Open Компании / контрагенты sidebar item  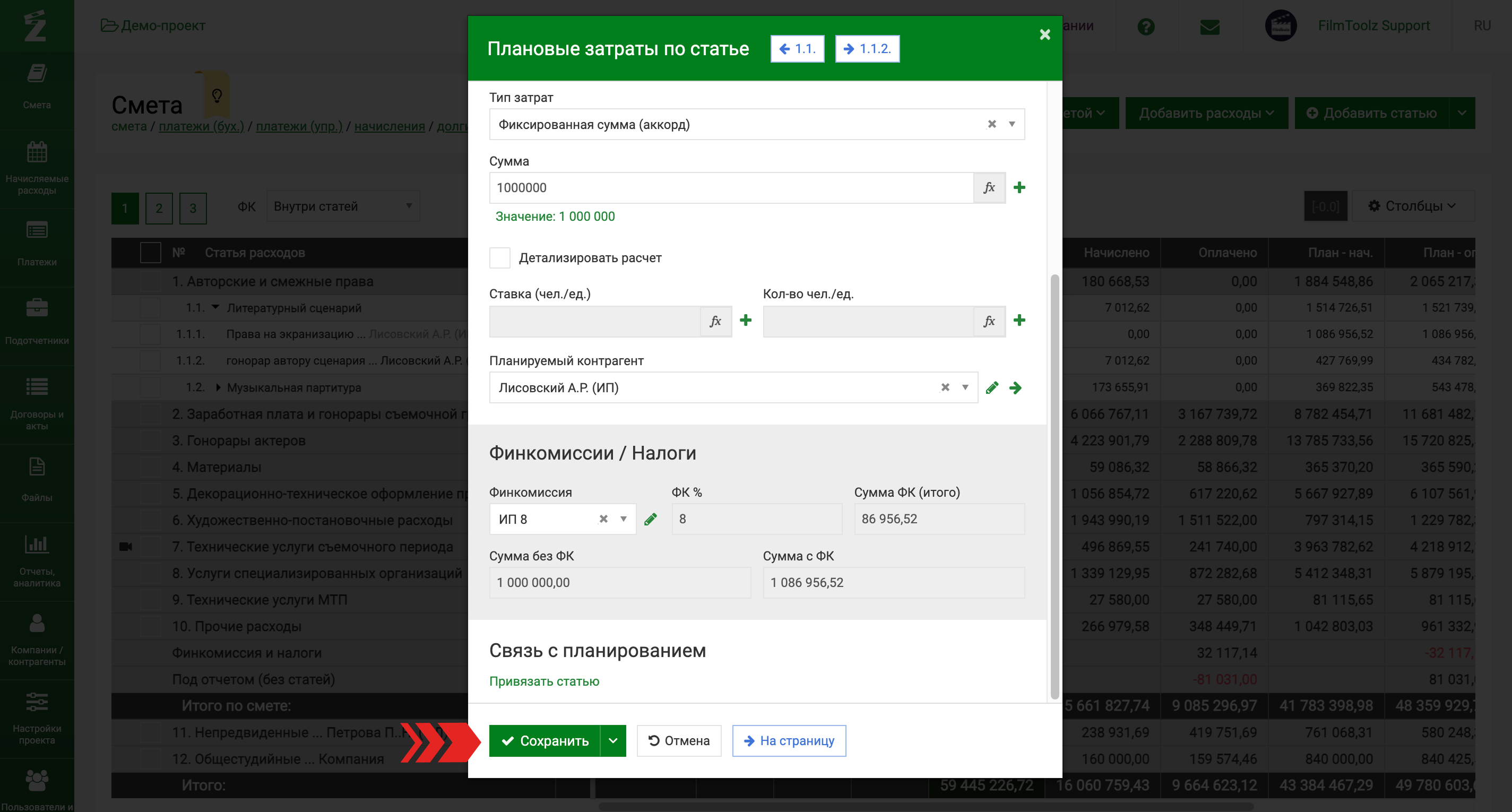[x=37, y=639]
